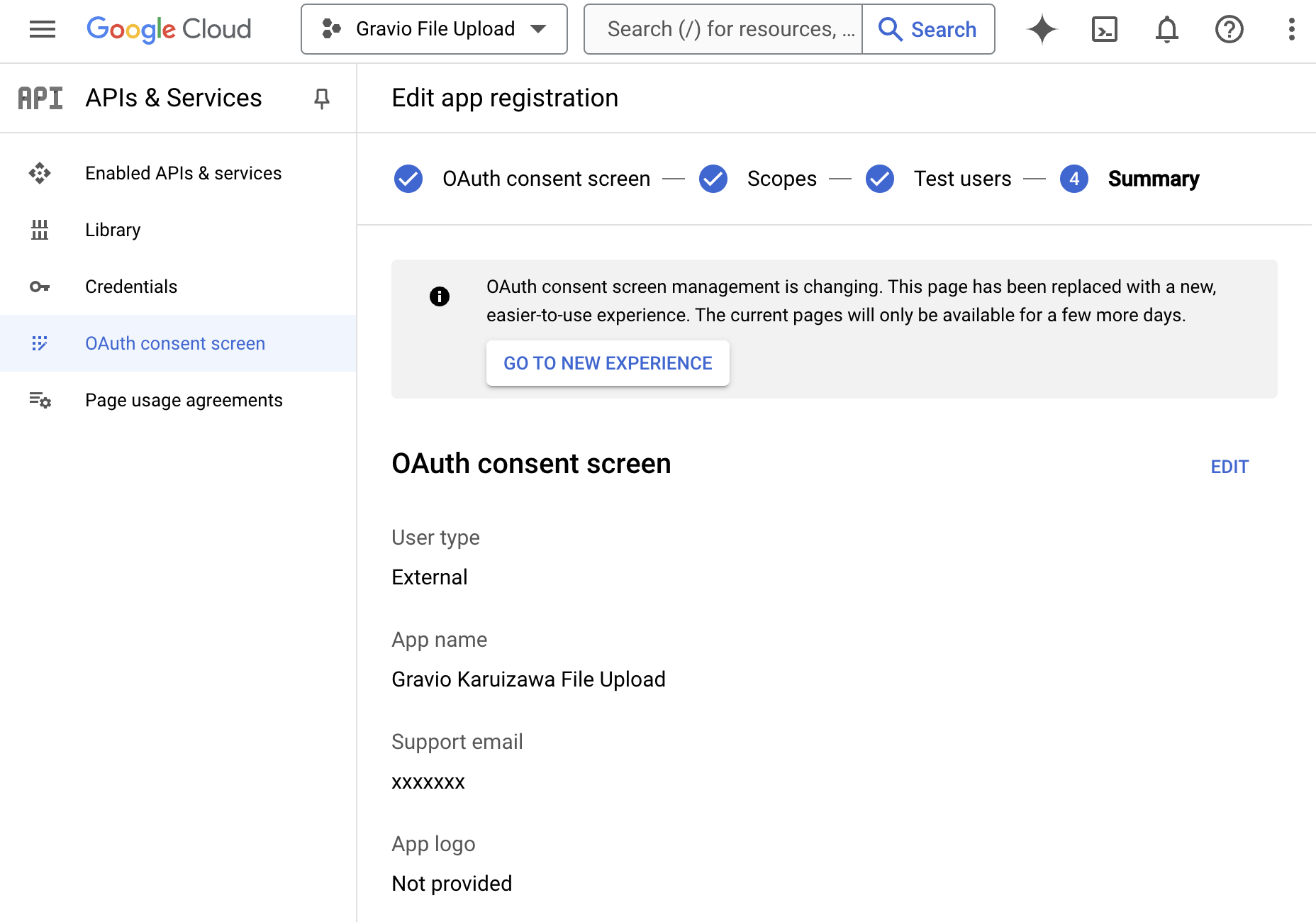
Task: Go to the Test users step
Action: (962, 179)
